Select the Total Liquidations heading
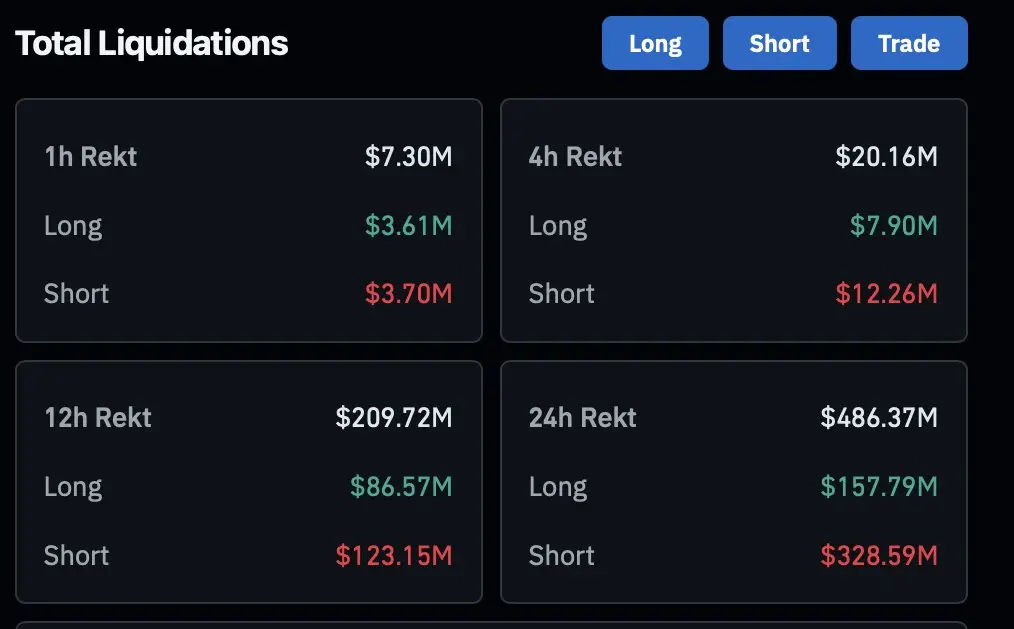Image resolution: width=1014 pixels, height=629 pixels. 152,43
